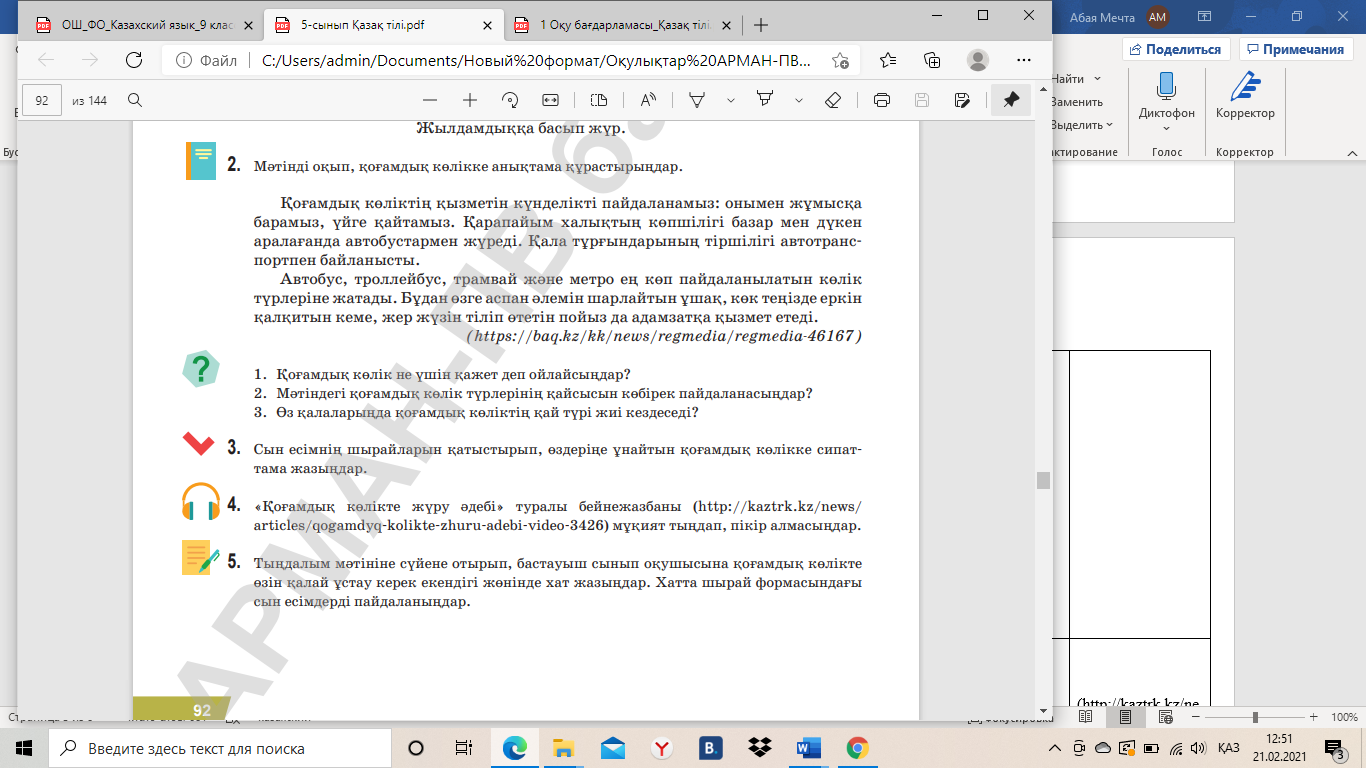This screenshot has height=768, width=1366.
Task: Click the Windows taskbar search box
Action: click(220, 748)
